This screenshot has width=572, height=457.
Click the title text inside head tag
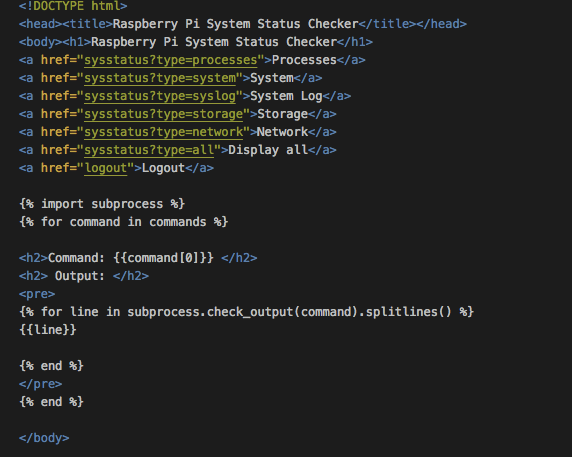coord(236,24)
